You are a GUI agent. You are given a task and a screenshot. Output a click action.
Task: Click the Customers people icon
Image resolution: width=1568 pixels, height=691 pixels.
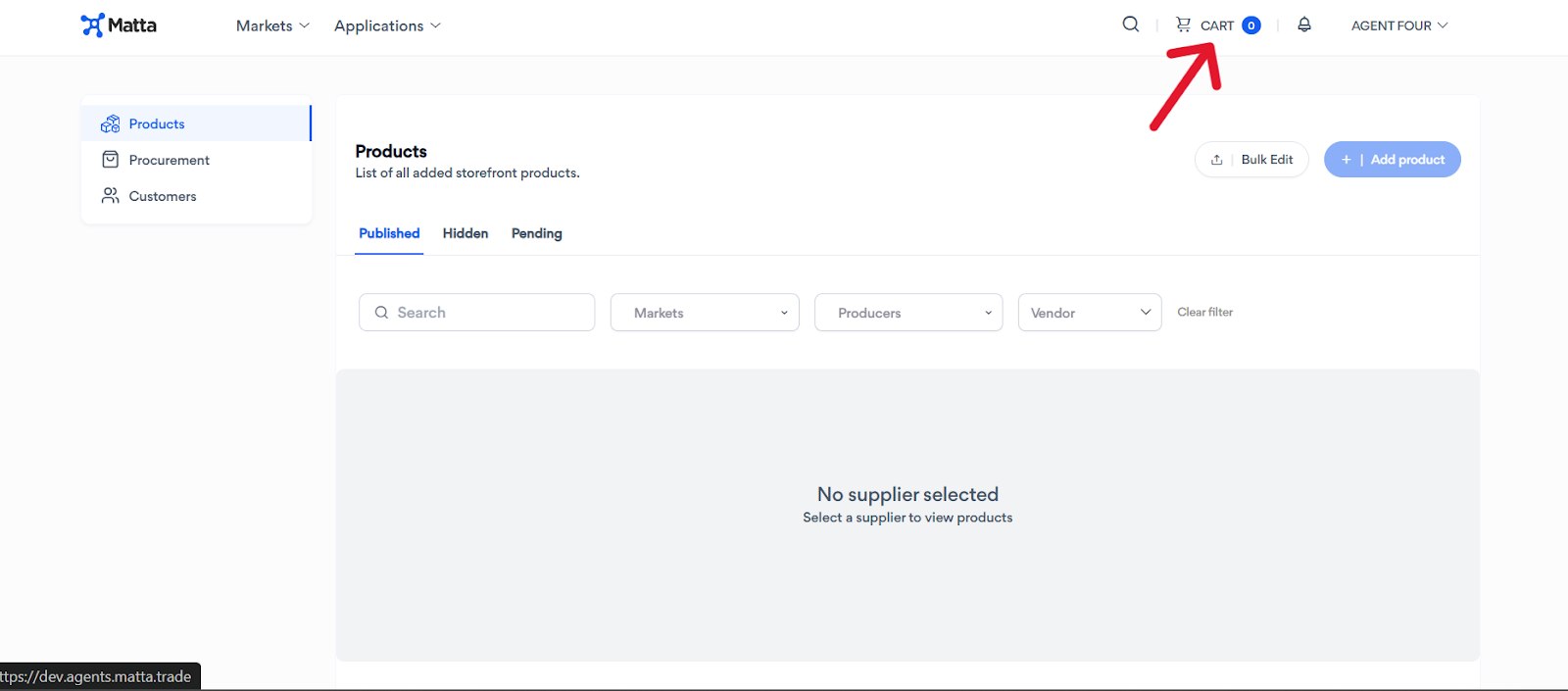[x=111, y=196]
